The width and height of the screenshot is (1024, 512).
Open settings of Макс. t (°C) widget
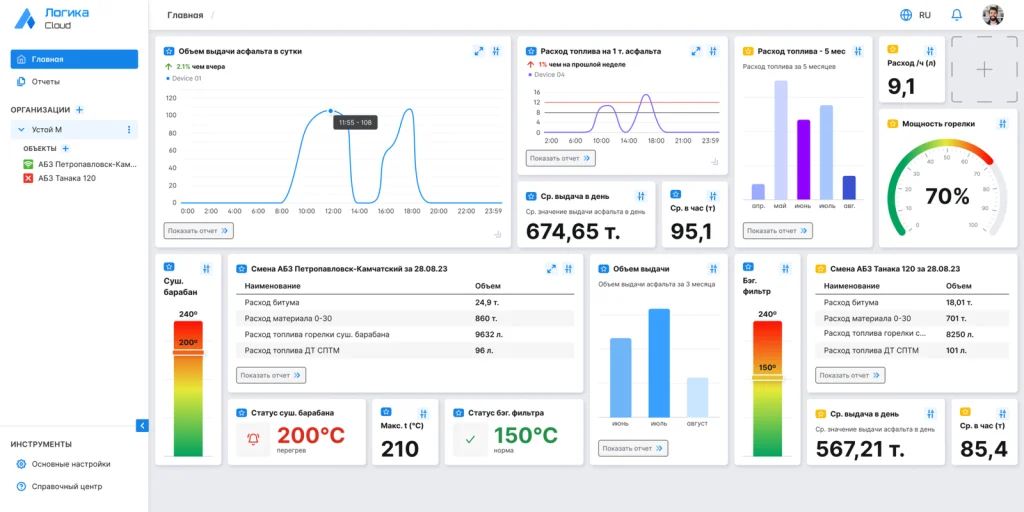click(423, 413)
